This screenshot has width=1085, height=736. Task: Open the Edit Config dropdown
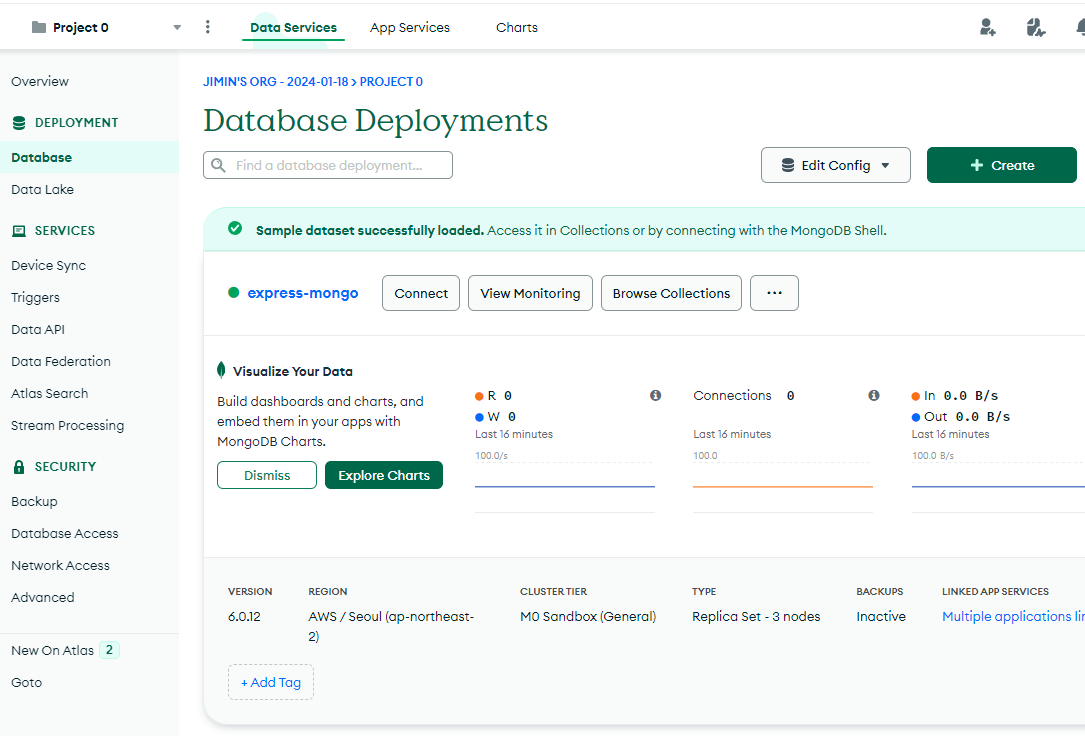coord(836,165)
